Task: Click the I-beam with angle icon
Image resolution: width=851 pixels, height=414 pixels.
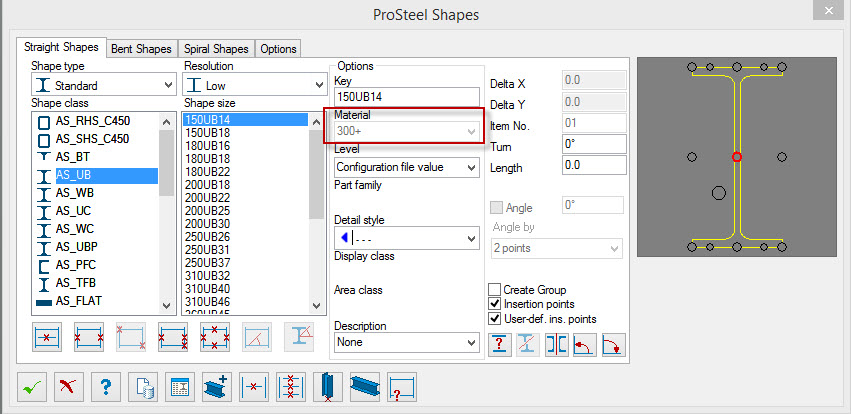Action: 299,337
